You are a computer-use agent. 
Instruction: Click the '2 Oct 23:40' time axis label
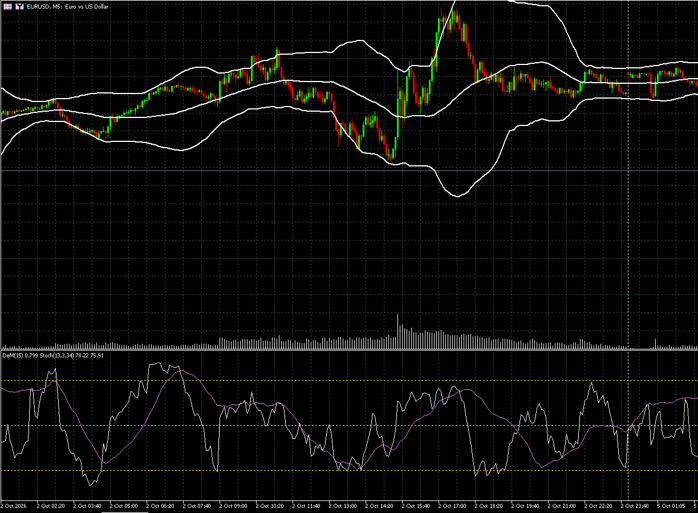[636, 506]
